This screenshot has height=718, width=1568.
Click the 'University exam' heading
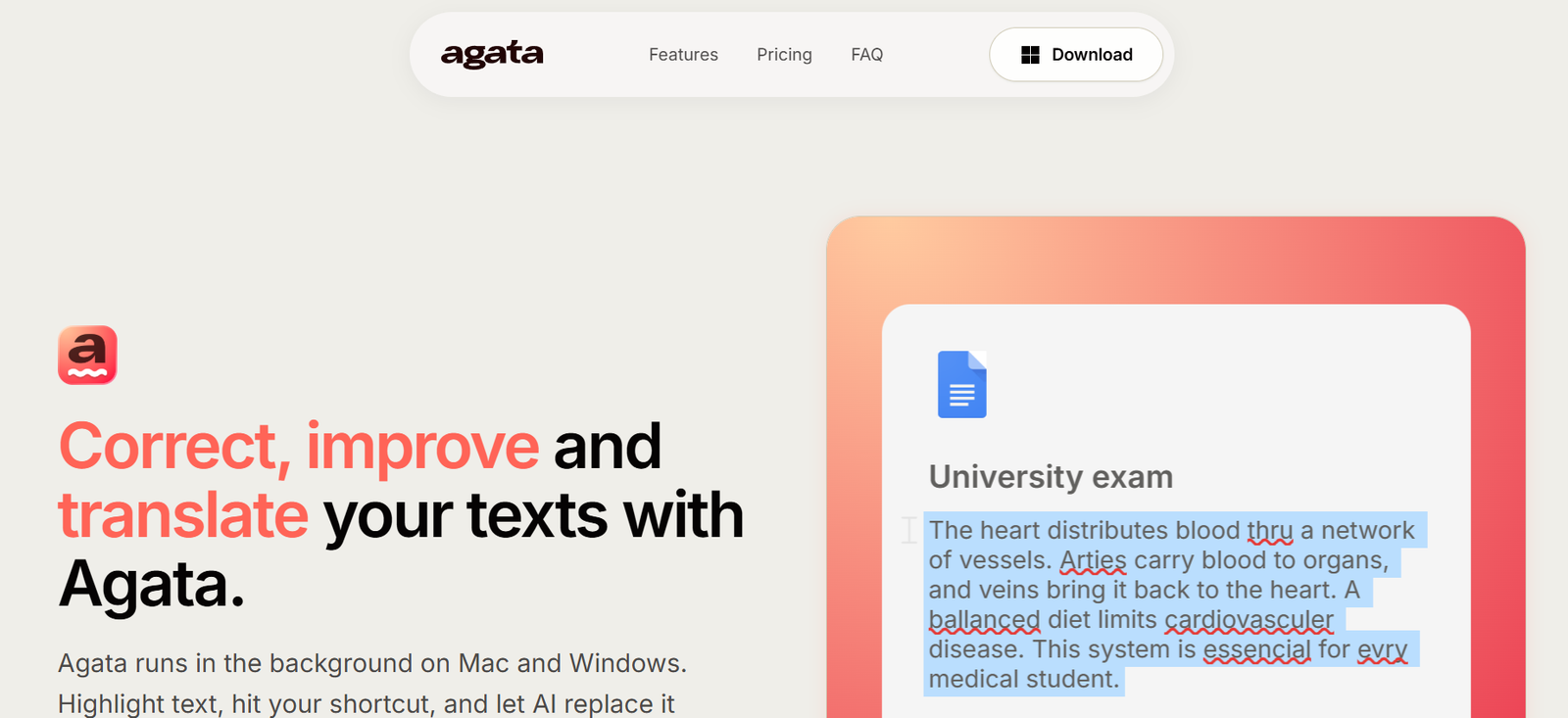click(1051, 477)
